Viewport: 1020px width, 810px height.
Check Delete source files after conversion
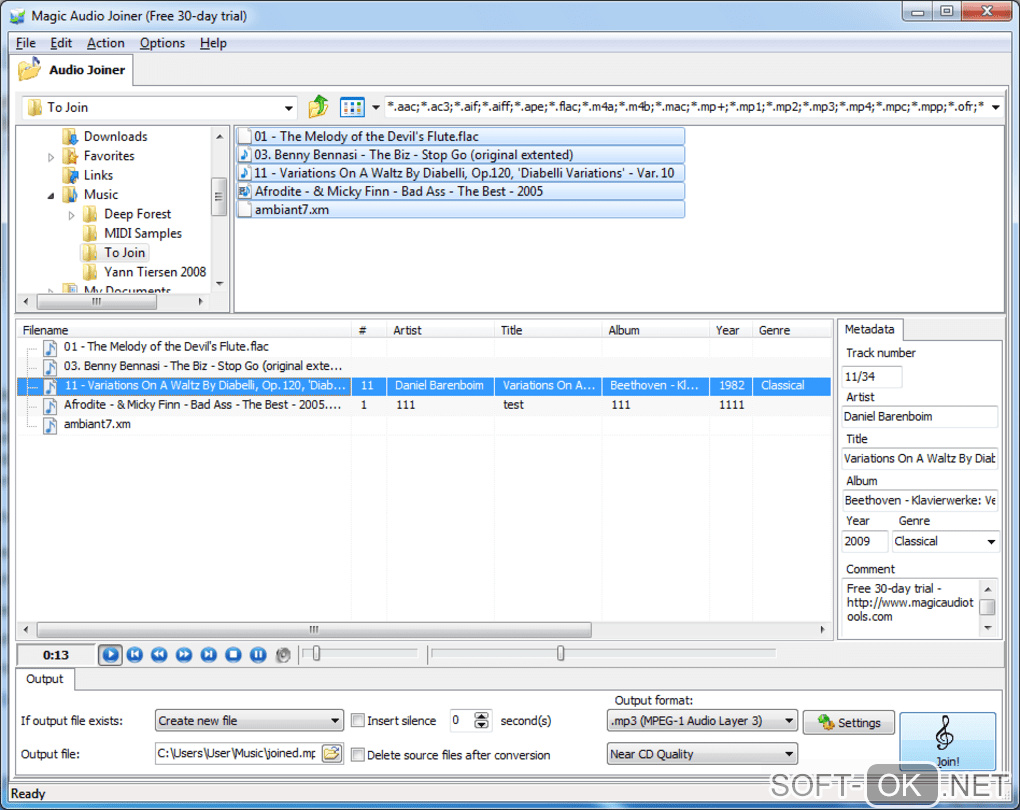pyautogui.click(x=358, y=755)
